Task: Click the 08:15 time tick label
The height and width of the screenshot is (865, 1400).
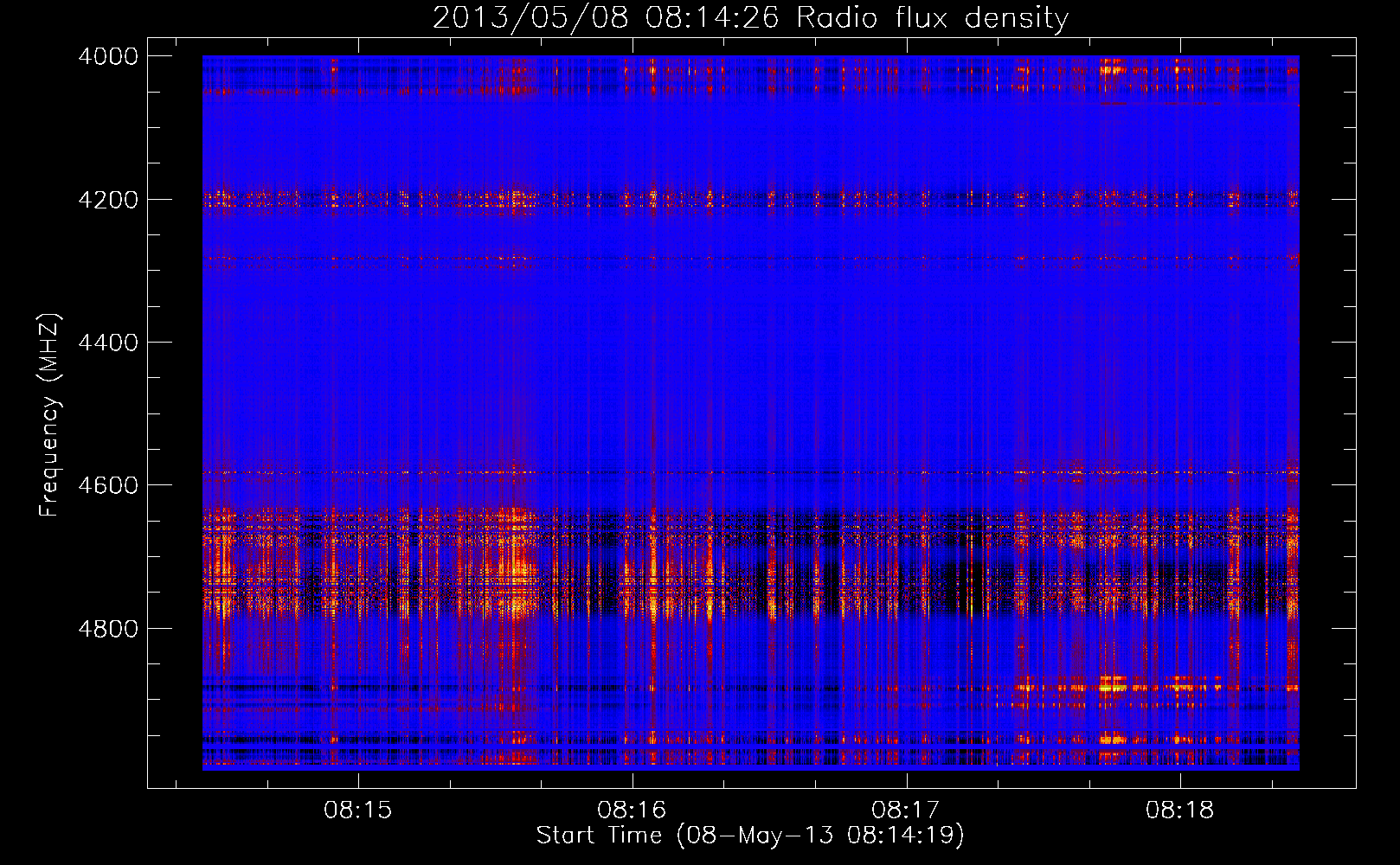Action: click(x=357, y=810)
